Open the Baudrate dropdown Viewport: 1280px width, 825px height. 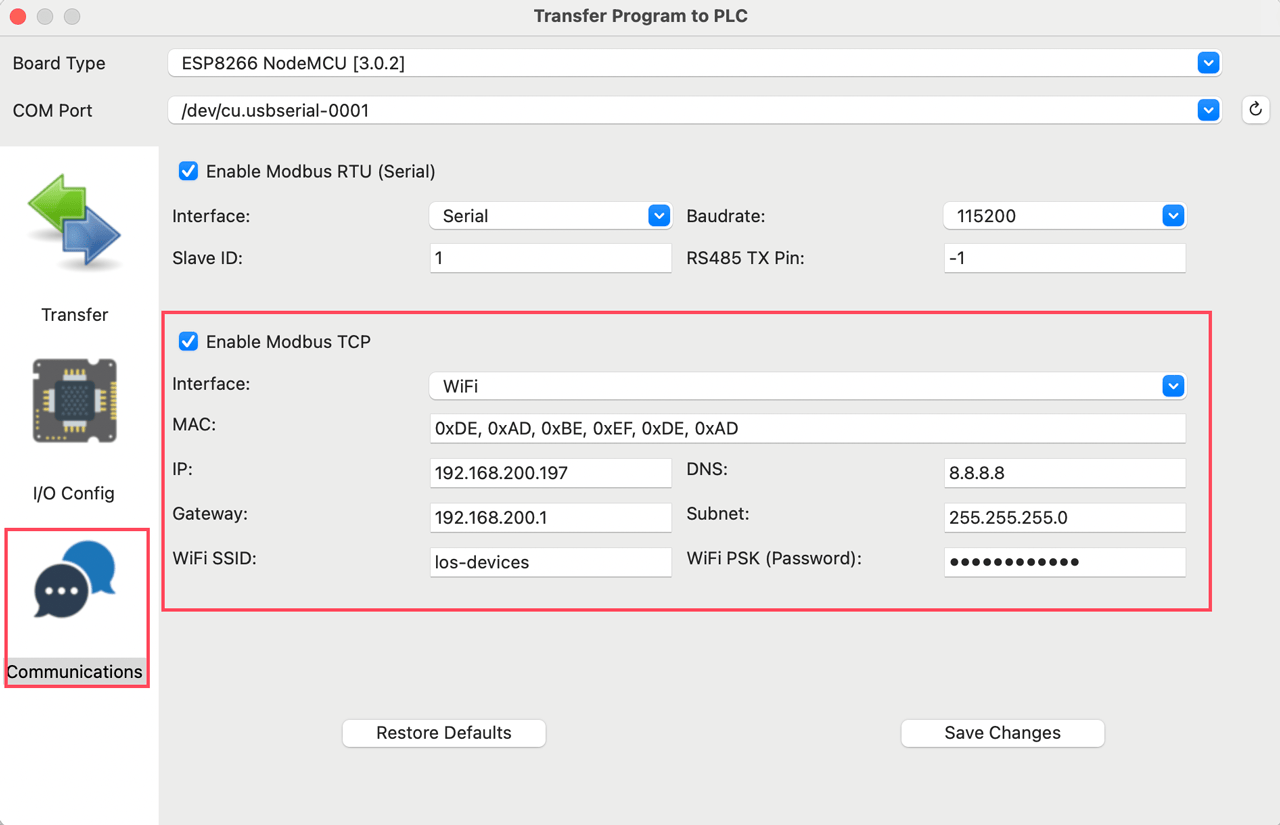pos(1172,215)
